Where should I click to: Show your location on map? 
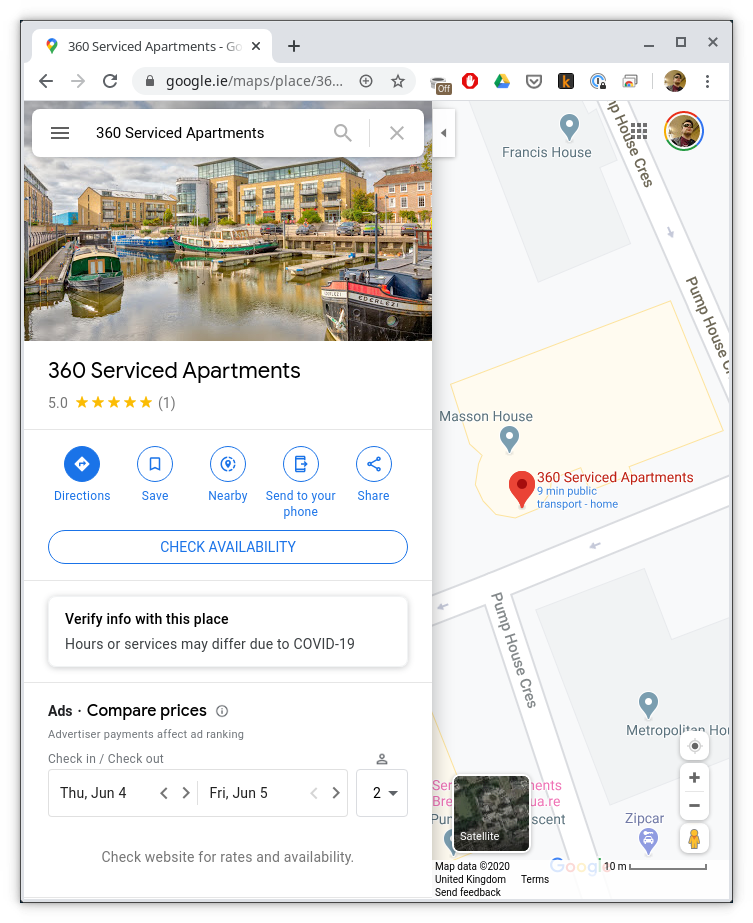(695, 746)
